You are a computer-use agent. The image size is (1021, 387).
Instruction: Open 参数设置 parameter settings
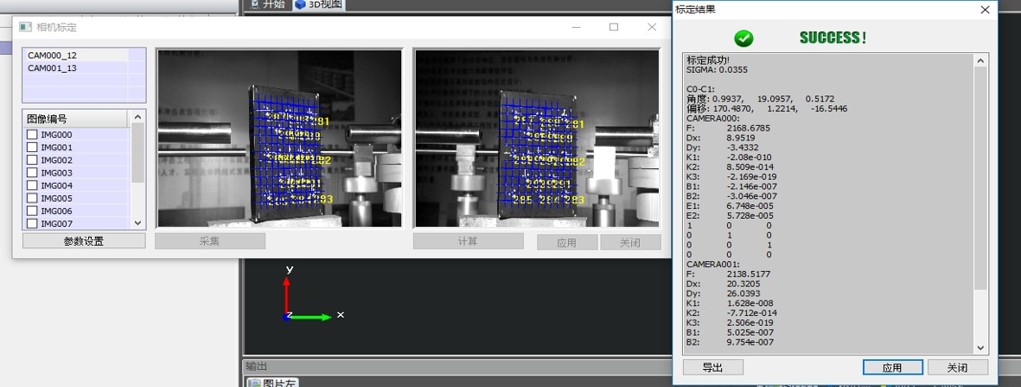click(x=84, y=241)
